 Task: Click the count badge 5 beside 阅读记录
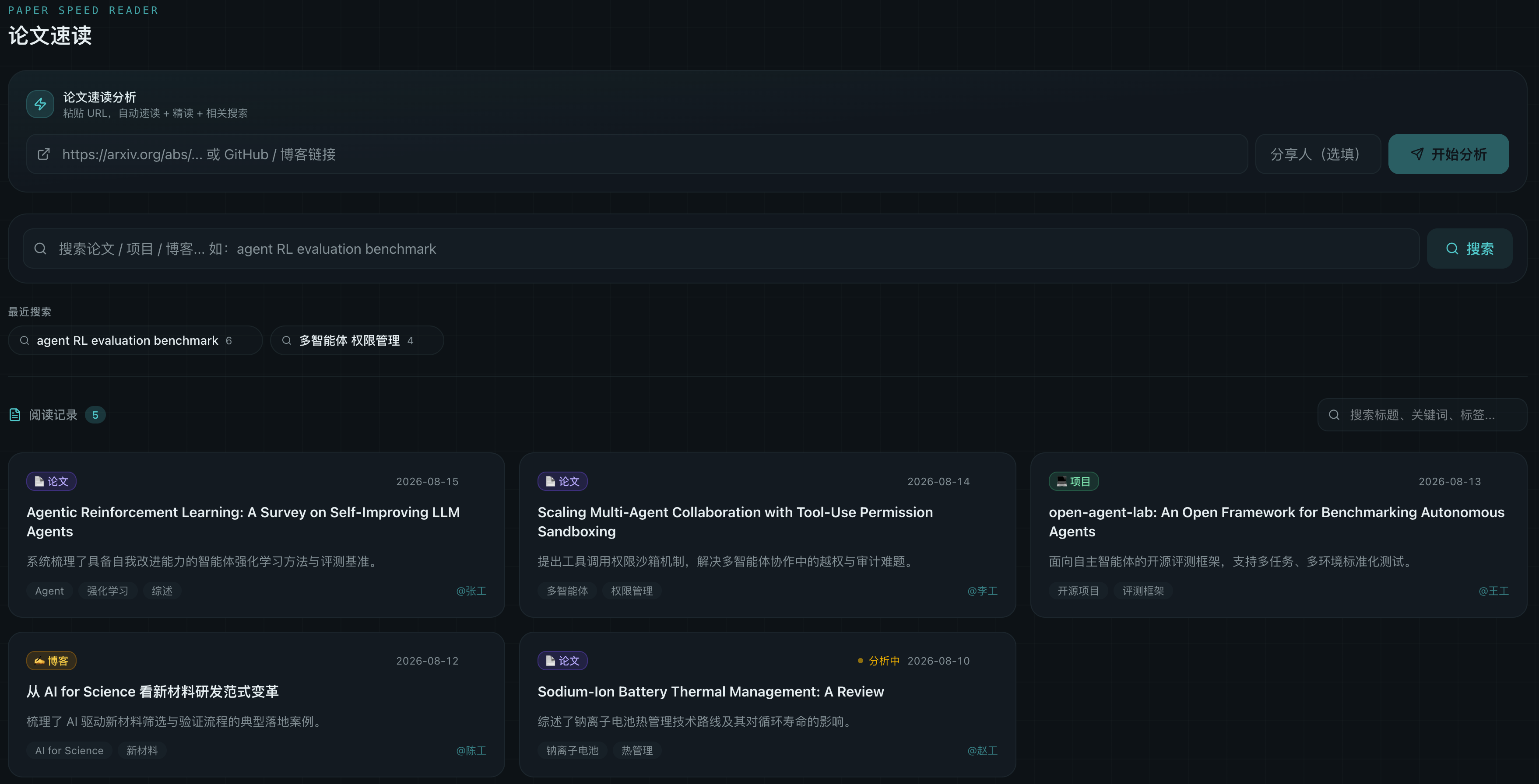pyautogui.click(x=95, y=415)
